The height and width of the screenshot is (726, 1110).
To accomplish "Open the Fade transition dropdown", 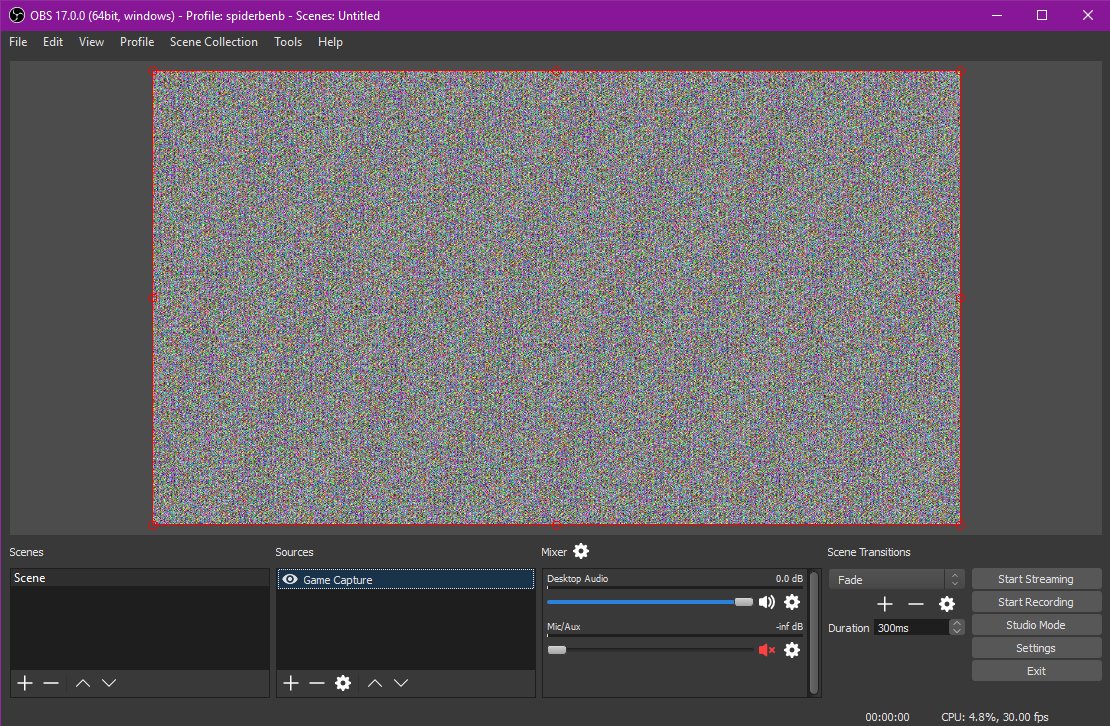I will [896, 580].
